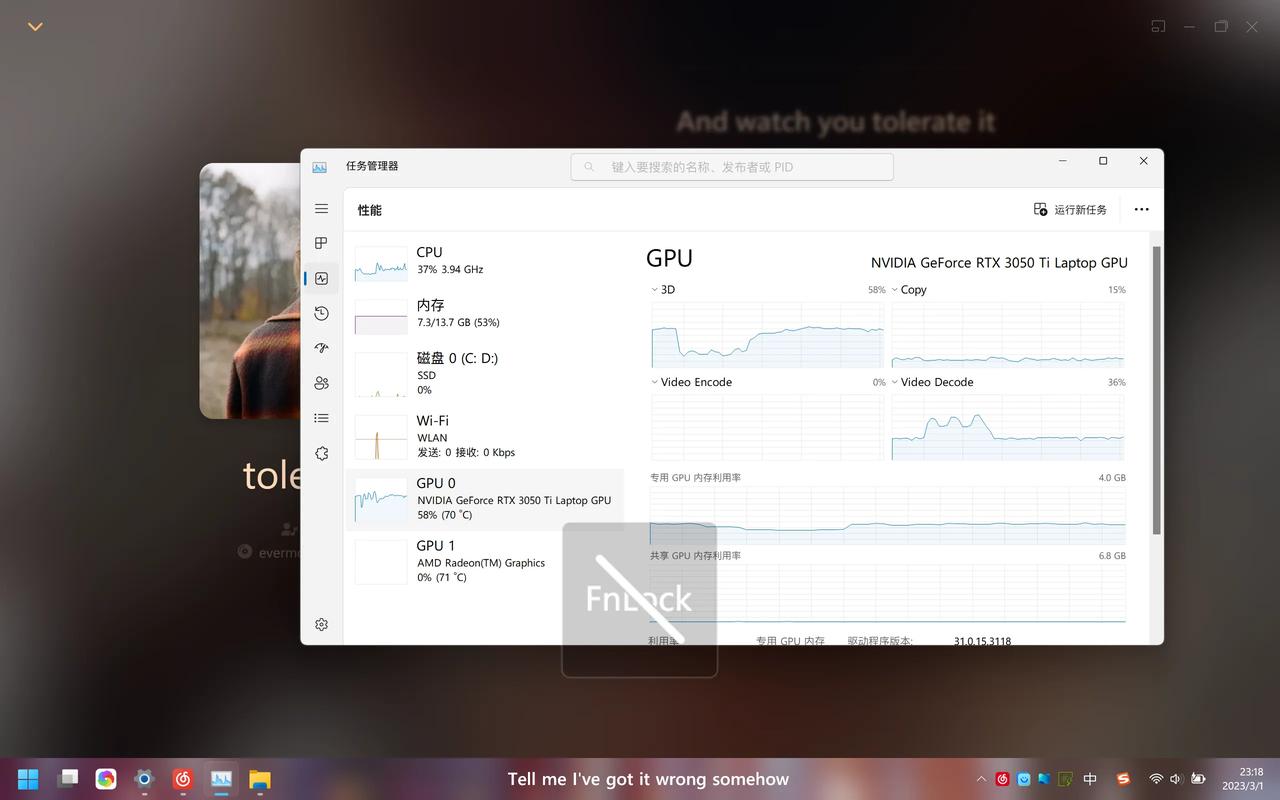Viewport: 1280px width, 800px height.
Task: Click the 4.0 GB dedicated memory maximum
Action: 1112,478
